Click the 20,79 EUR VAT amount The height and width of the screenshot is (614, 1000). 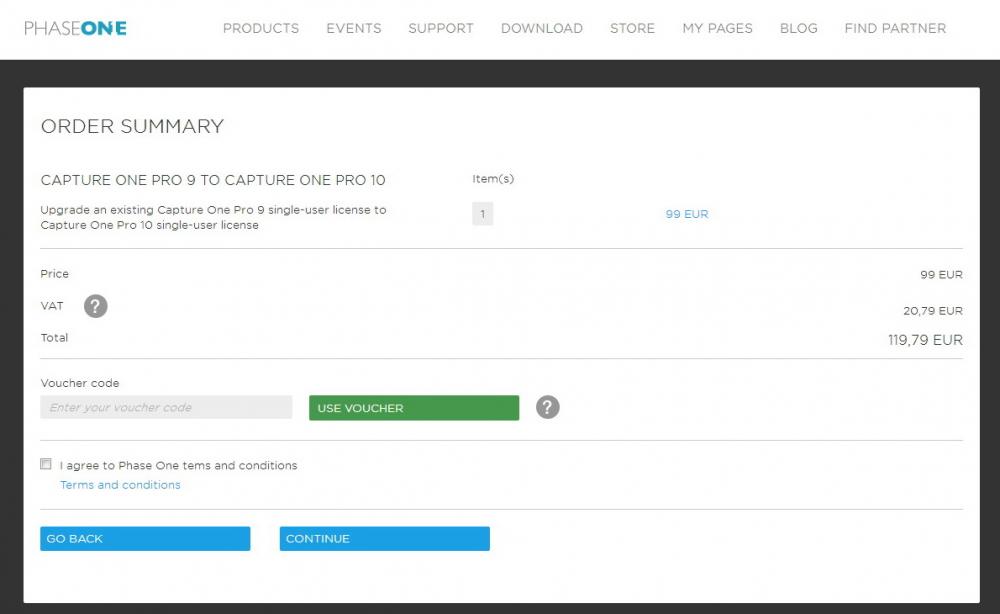[x=932, y=311]
